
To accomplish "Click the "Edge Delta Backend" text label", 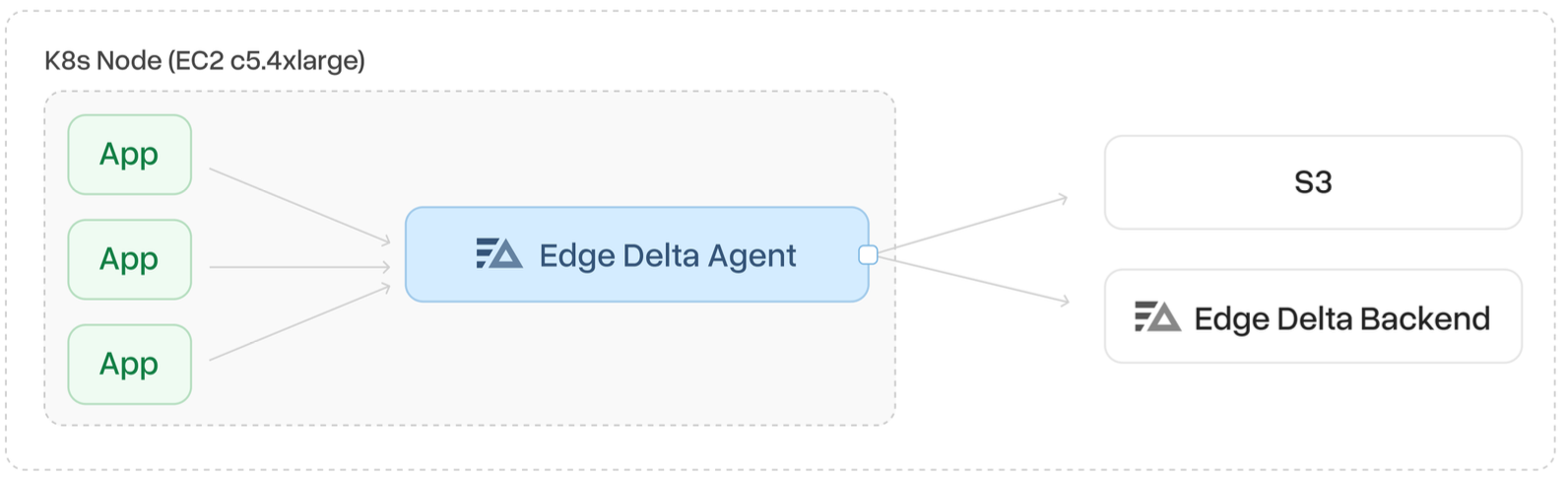I will (1341, 318).
